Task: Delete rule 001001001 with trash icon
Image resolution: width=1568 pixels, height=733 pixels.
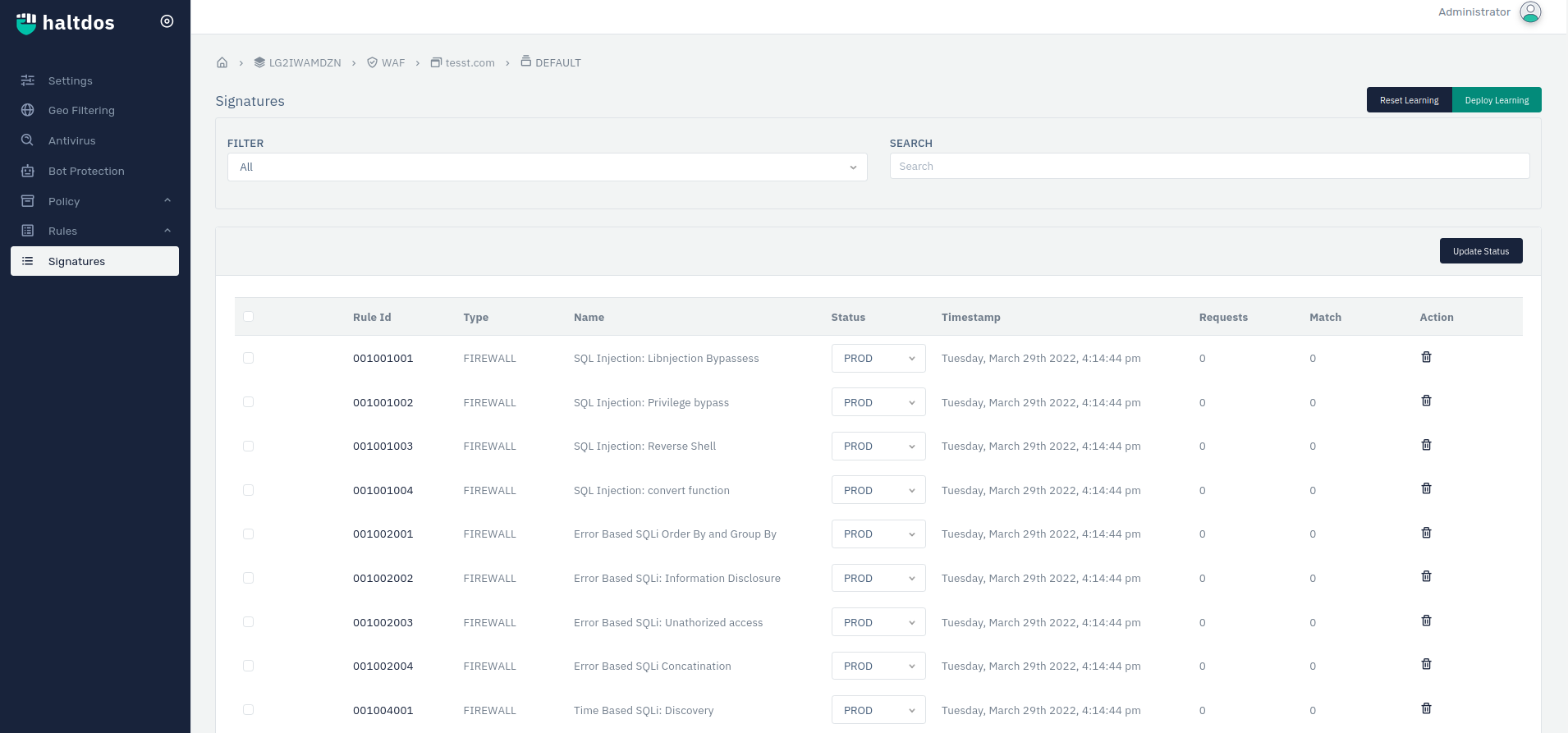Action: click(1426, 357)
